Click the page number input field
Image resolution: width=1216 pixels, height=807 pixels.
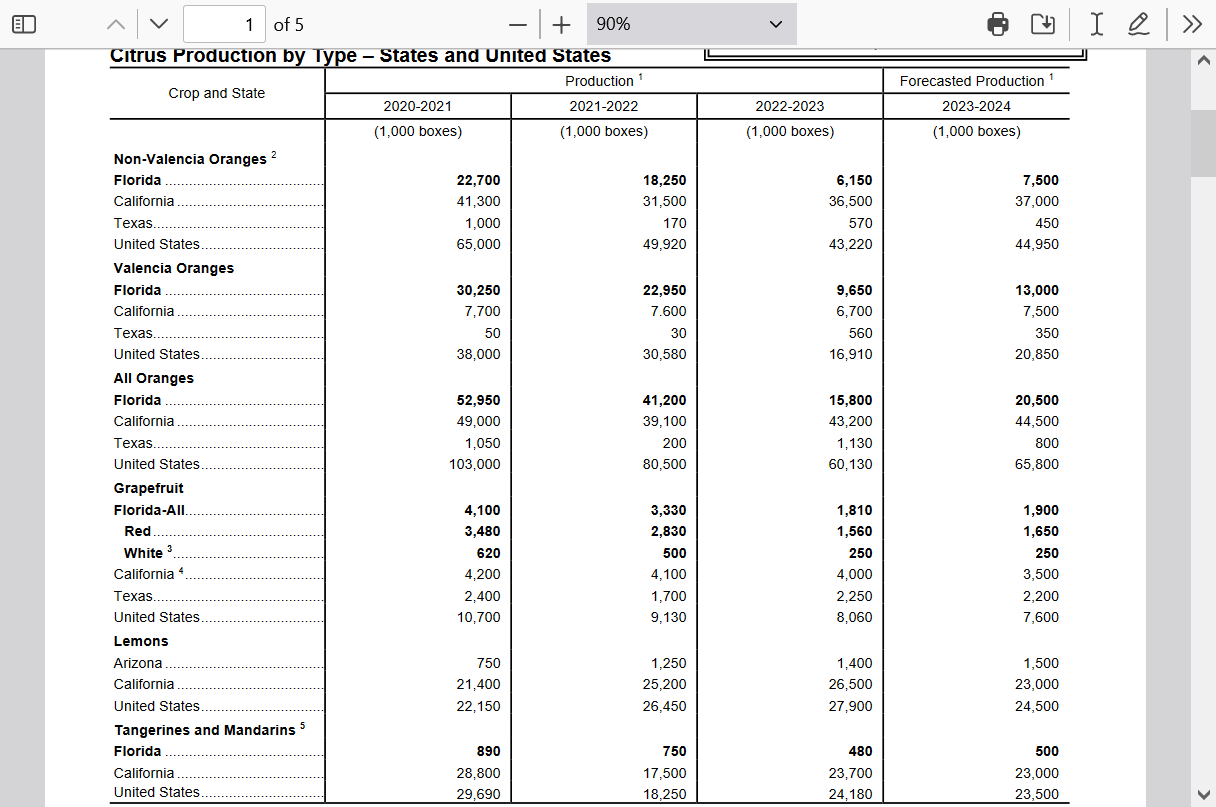coord(224,24)
